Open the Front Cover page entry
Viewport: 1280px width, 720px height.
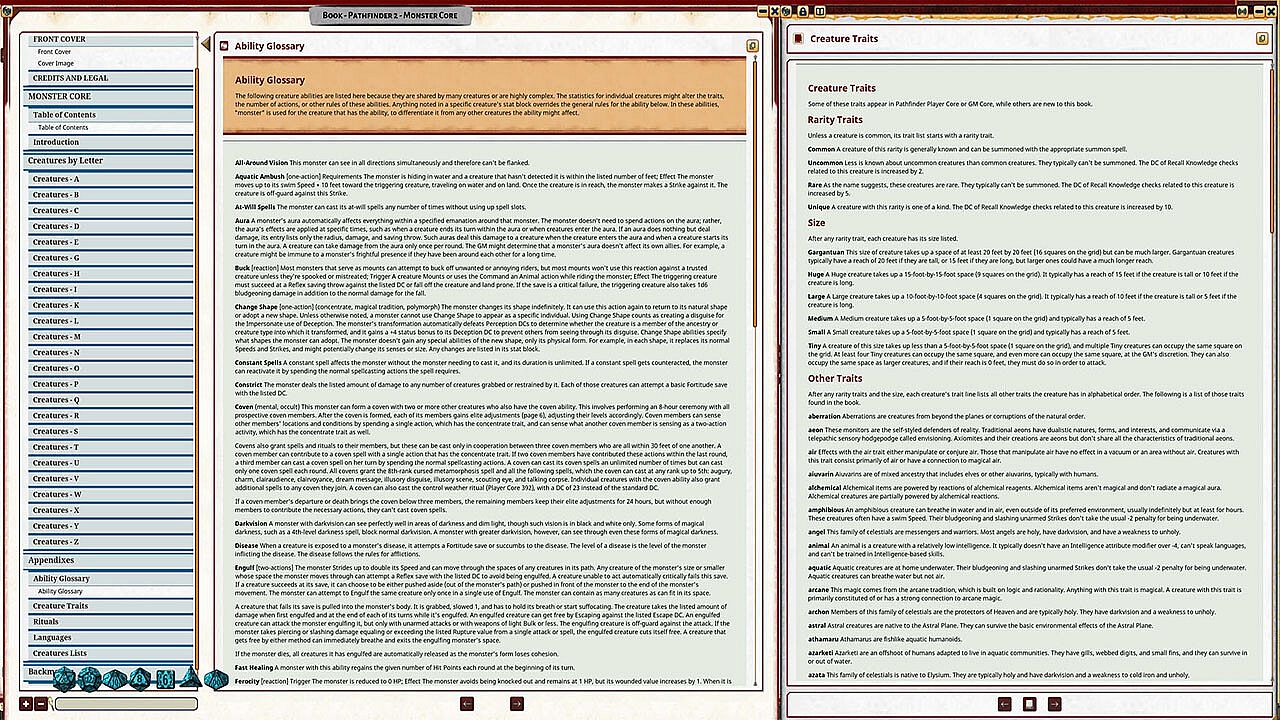(109, 52)
